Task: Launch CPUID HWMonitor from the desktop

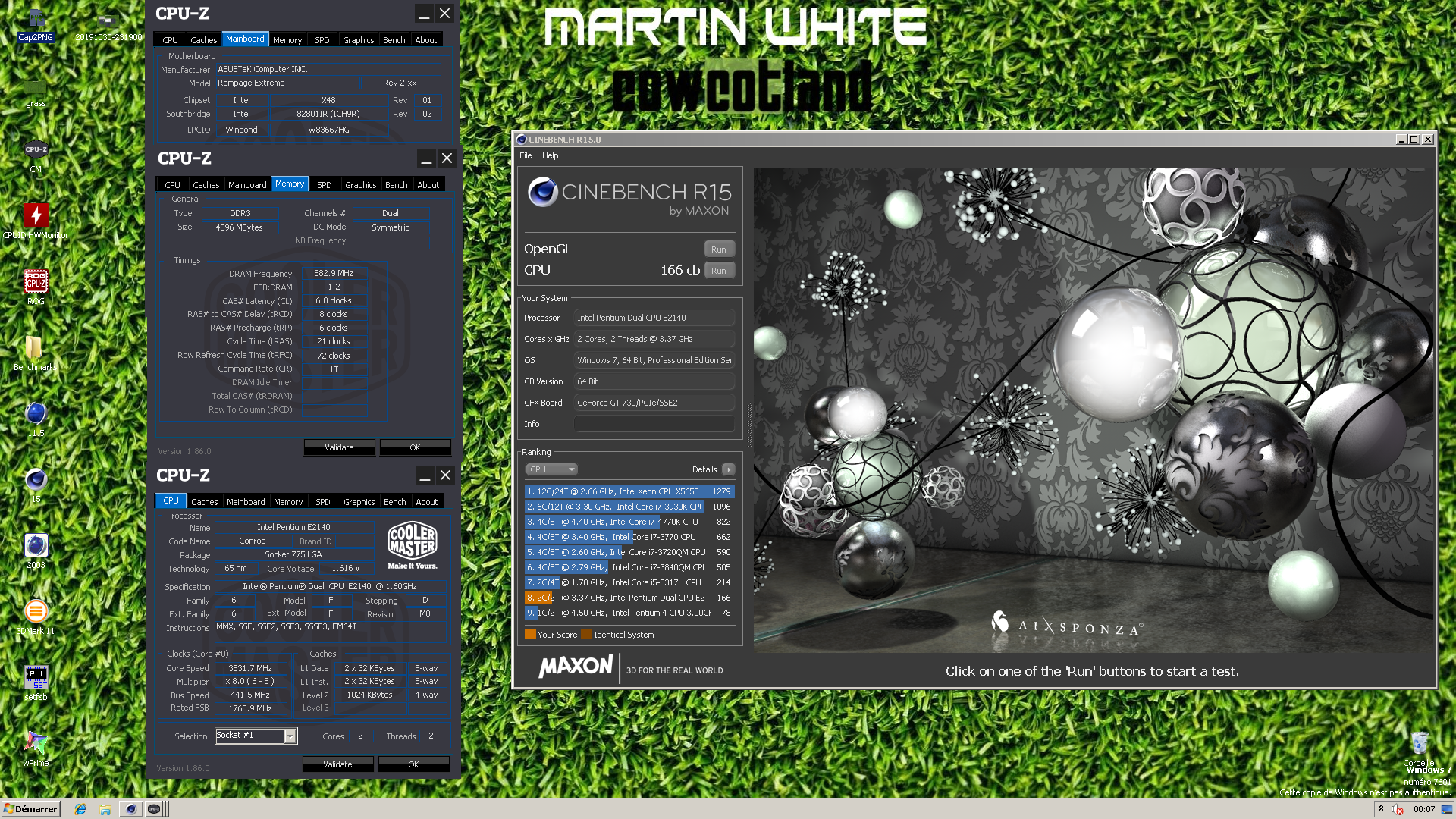Action: pyautogui.click(x=36, y=221)
